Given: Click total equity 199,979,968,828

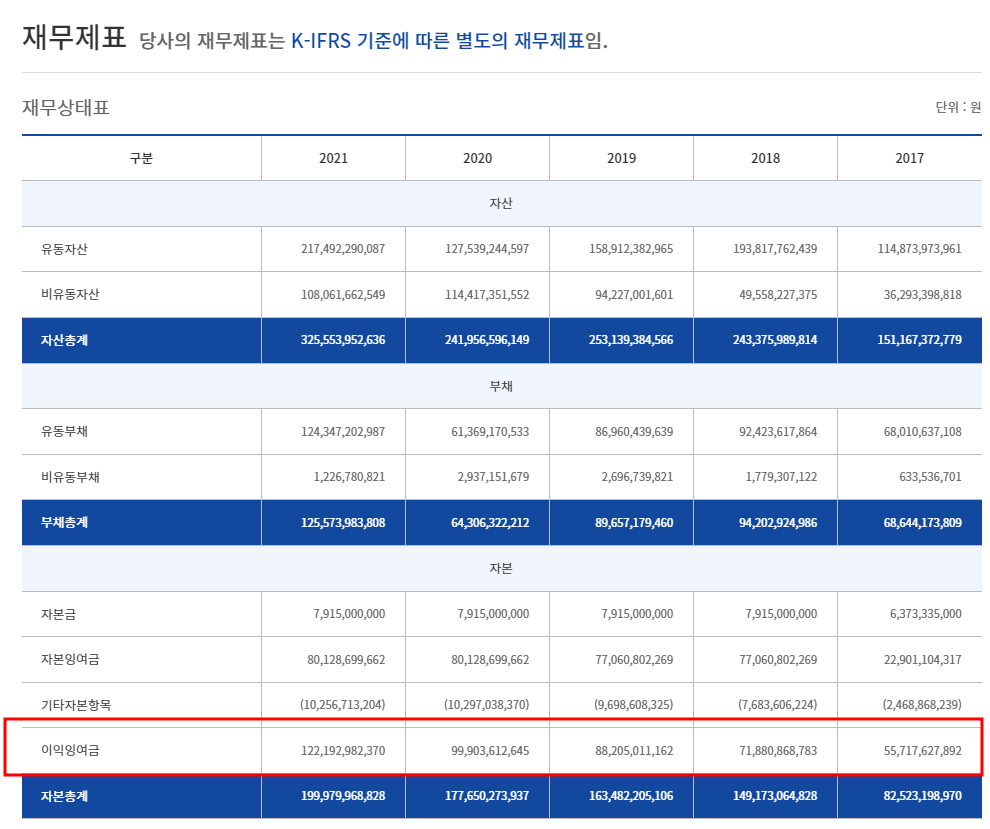Looking at the screenshot, I should click(343, 796).
